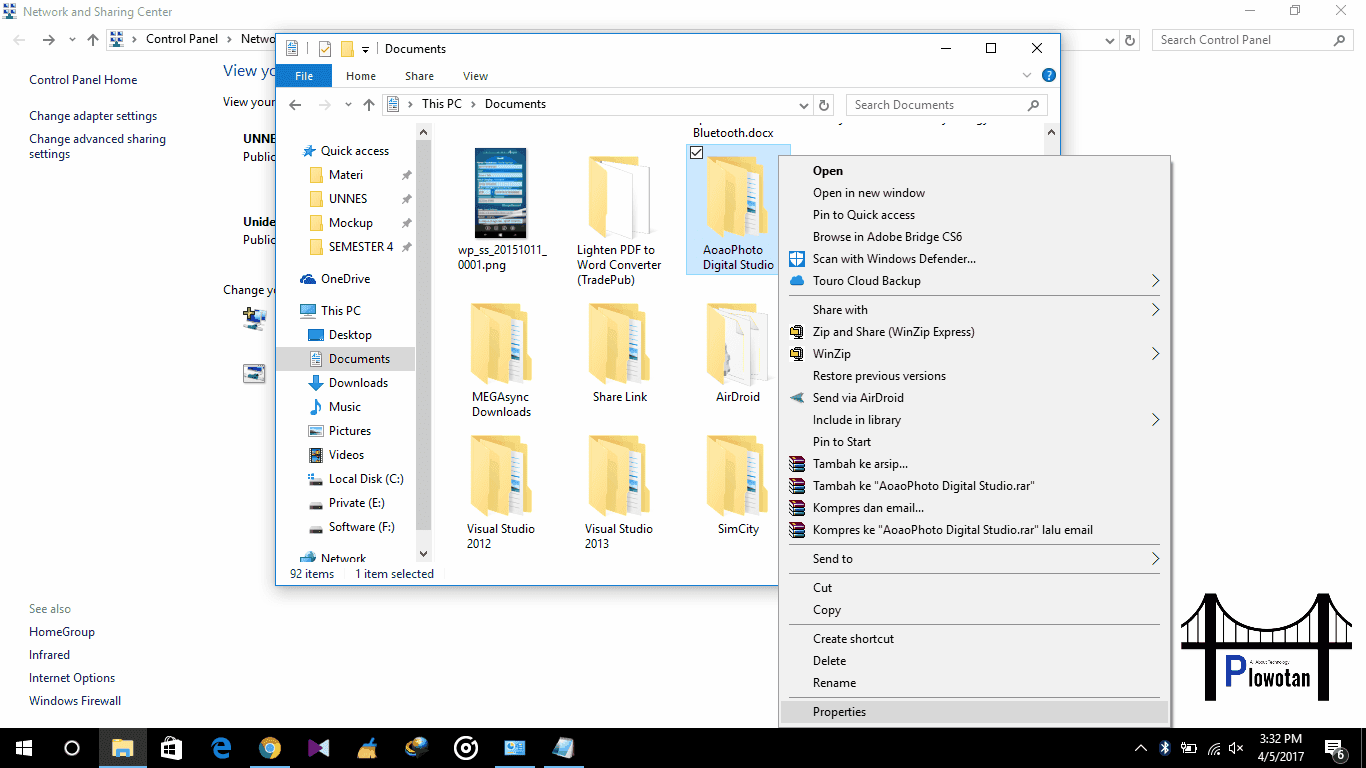Screen dimensions: 1366x768
Task: Refresh the Documents folder view
Action: point(824,105)
